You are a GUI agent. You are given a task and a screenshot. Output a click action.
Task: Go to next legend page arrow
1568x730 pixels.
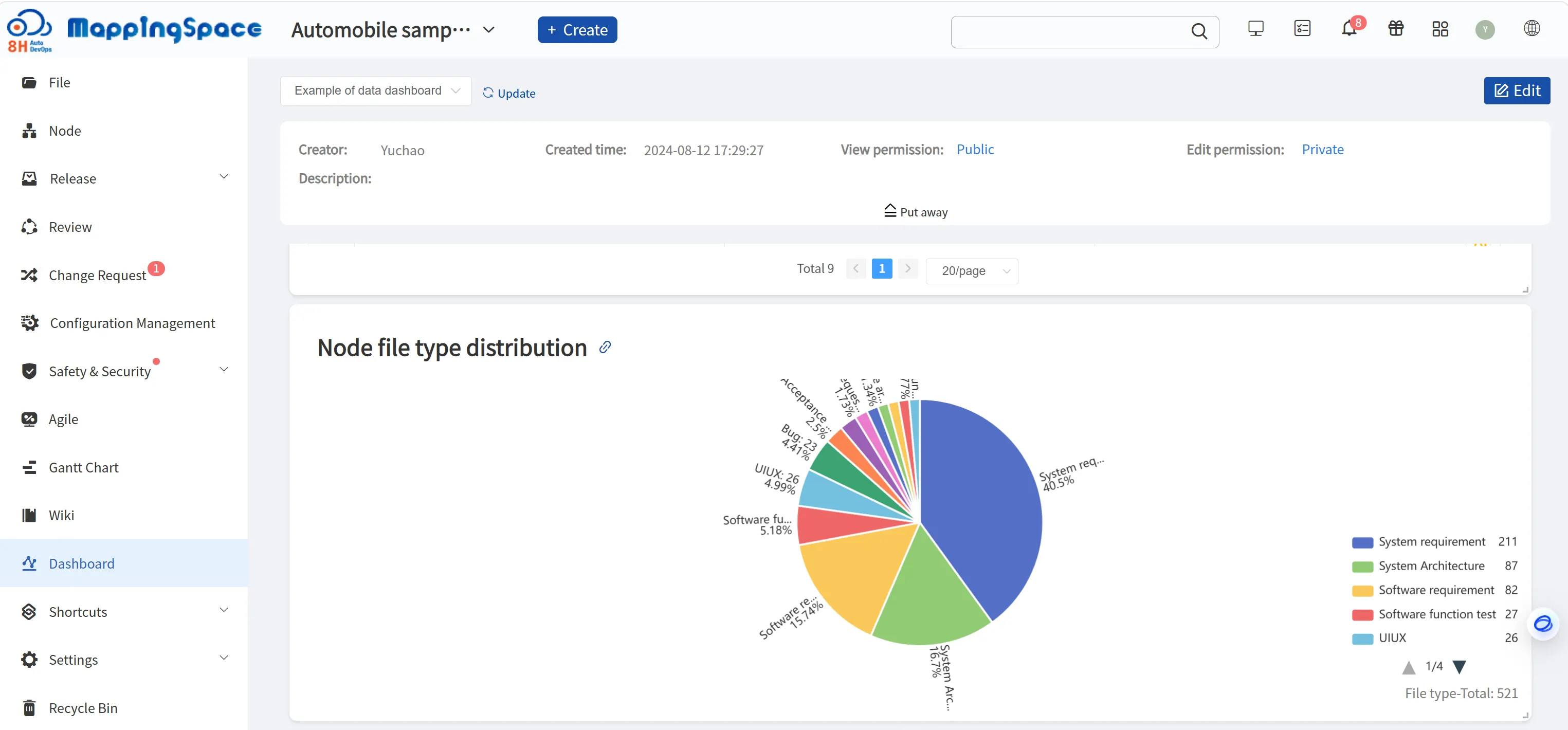click(1459, 667)
